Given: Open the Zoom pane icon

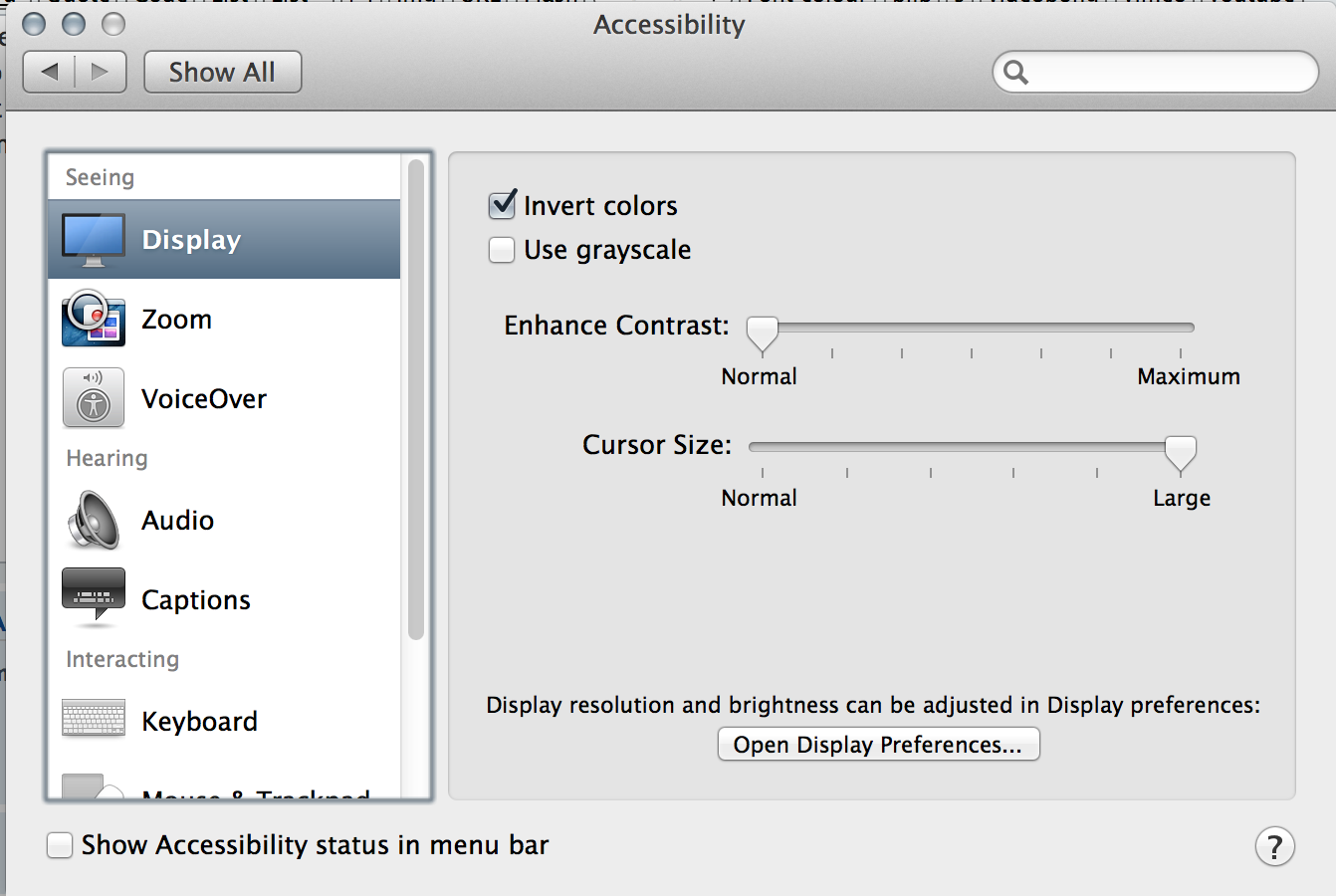Looking at the screenshot, I should coord(94,319).
